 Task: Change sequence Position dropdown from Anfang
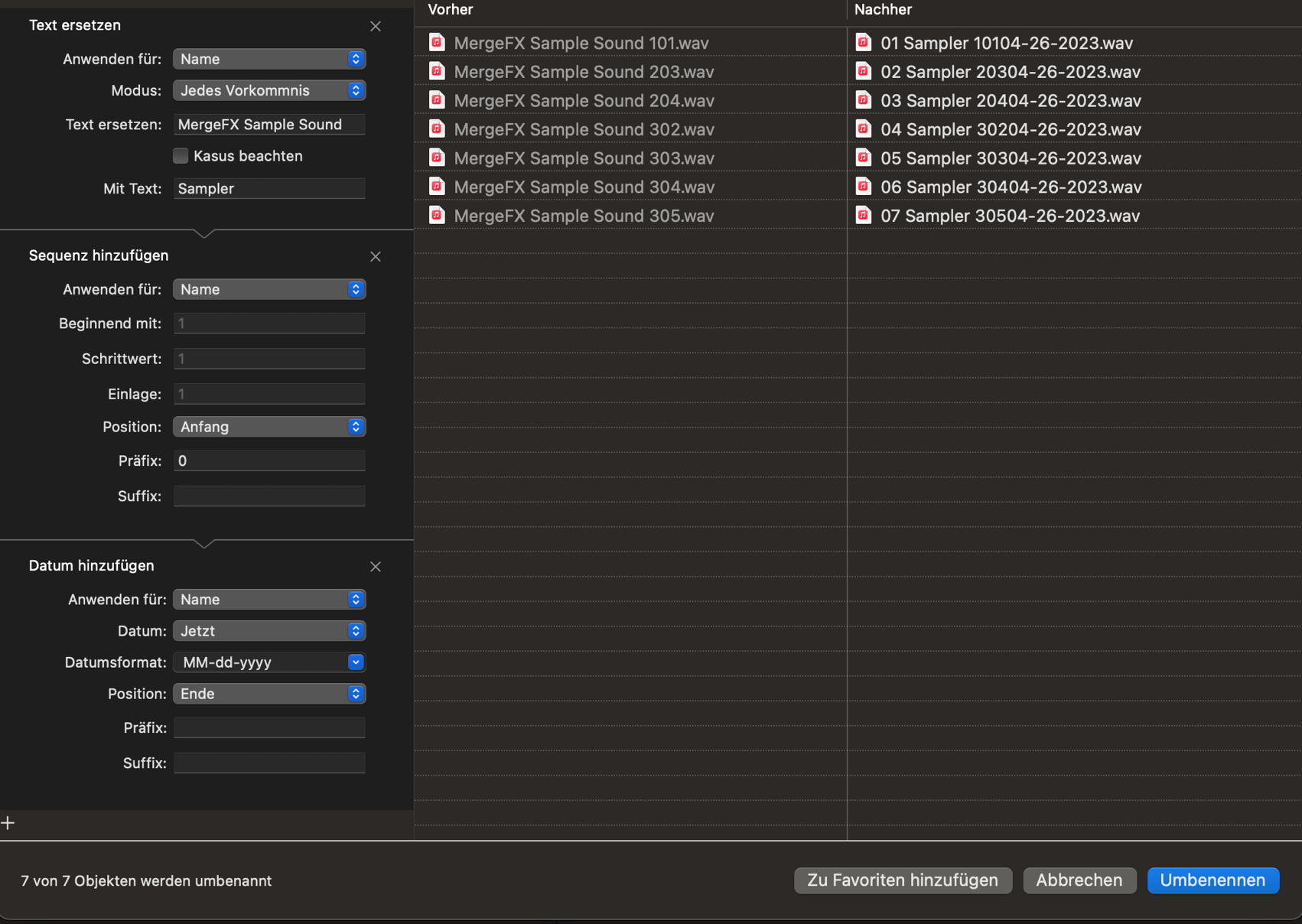pos(269,427)
